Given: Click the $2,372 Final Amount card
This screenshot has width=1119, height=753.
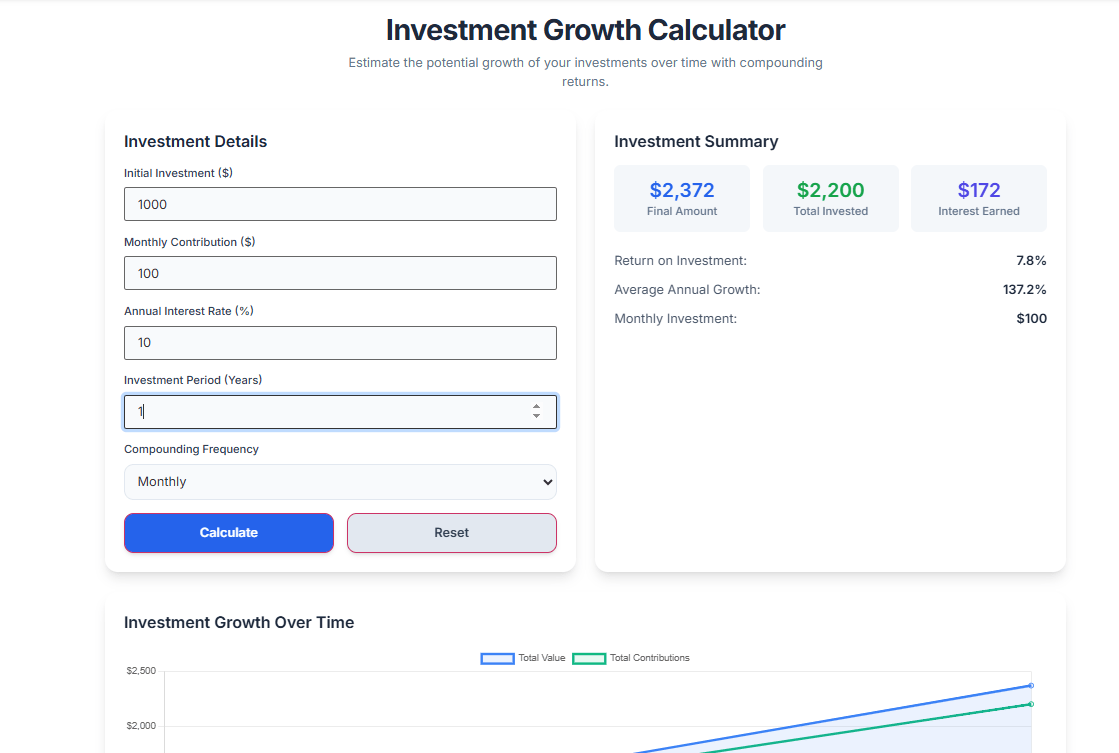Looking at the screenshot, I should 682,197.
